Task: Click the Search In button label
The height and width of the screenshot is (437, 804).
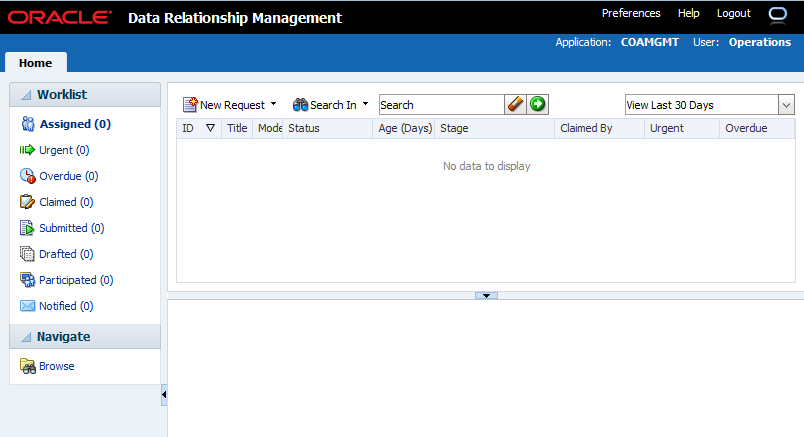Action: point(333,105)
